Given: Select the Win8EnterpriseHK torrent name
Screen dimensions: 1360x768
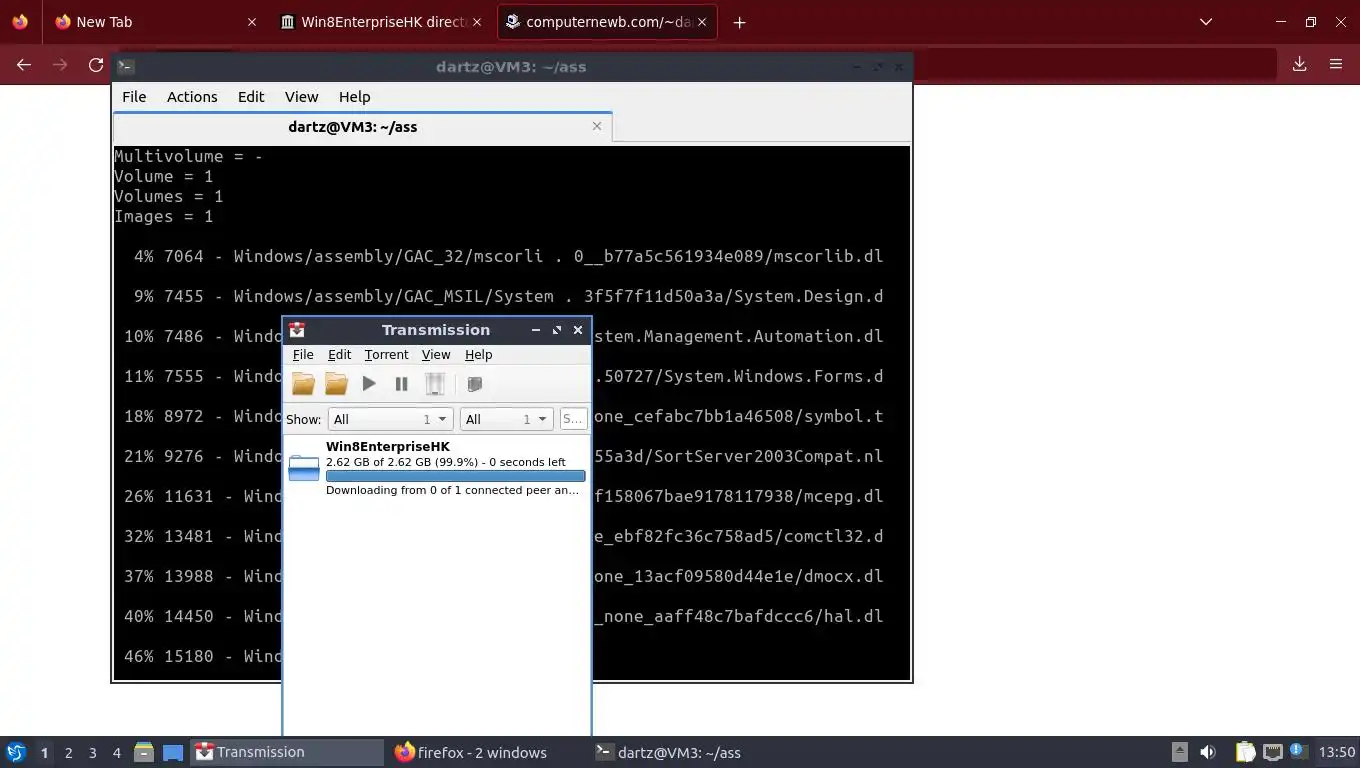Looking at the screenshot, I should [388, 447].
